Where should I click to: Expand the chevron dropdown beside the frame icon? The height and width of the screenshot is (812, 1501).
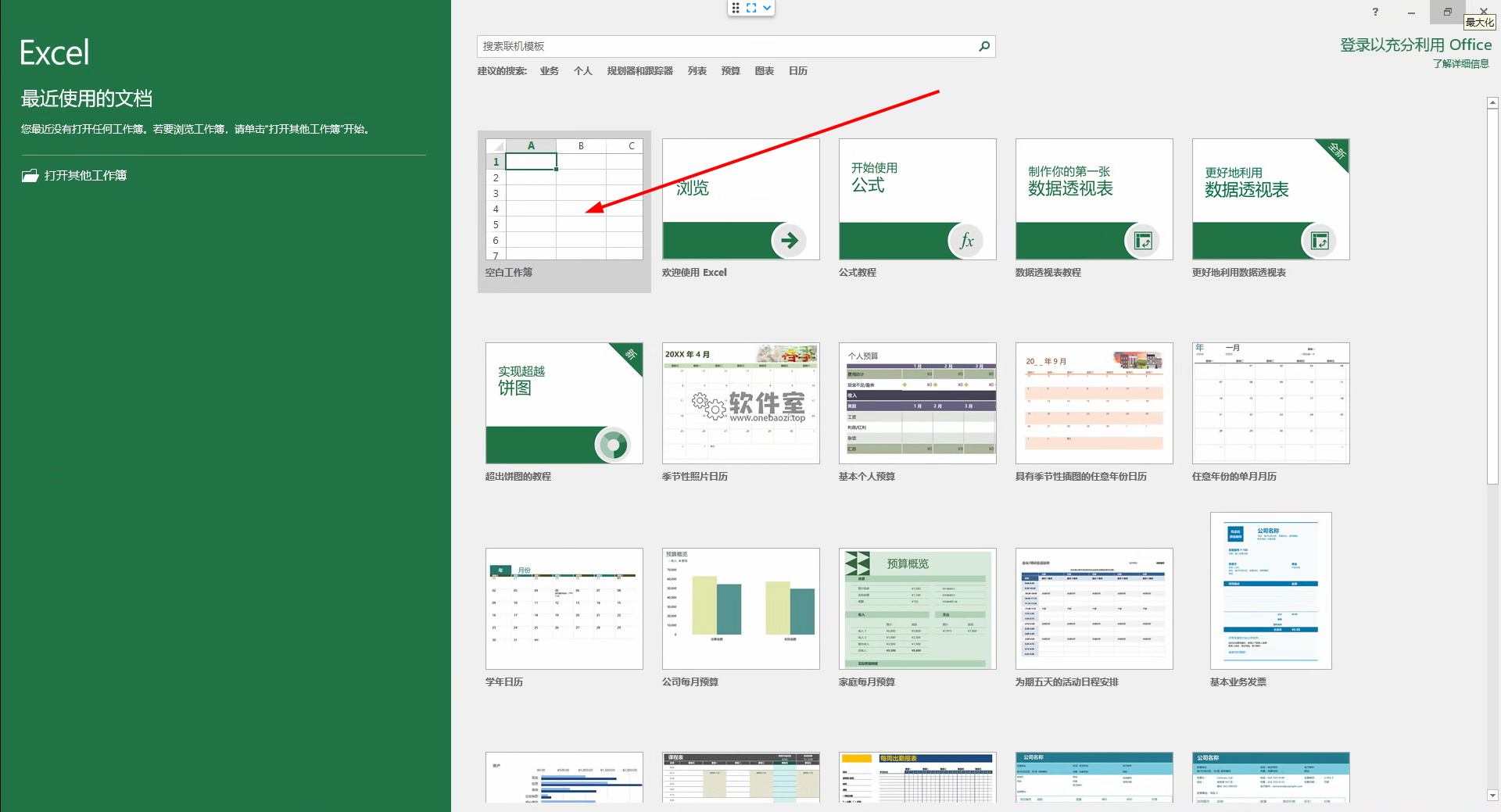pos(767,8)
